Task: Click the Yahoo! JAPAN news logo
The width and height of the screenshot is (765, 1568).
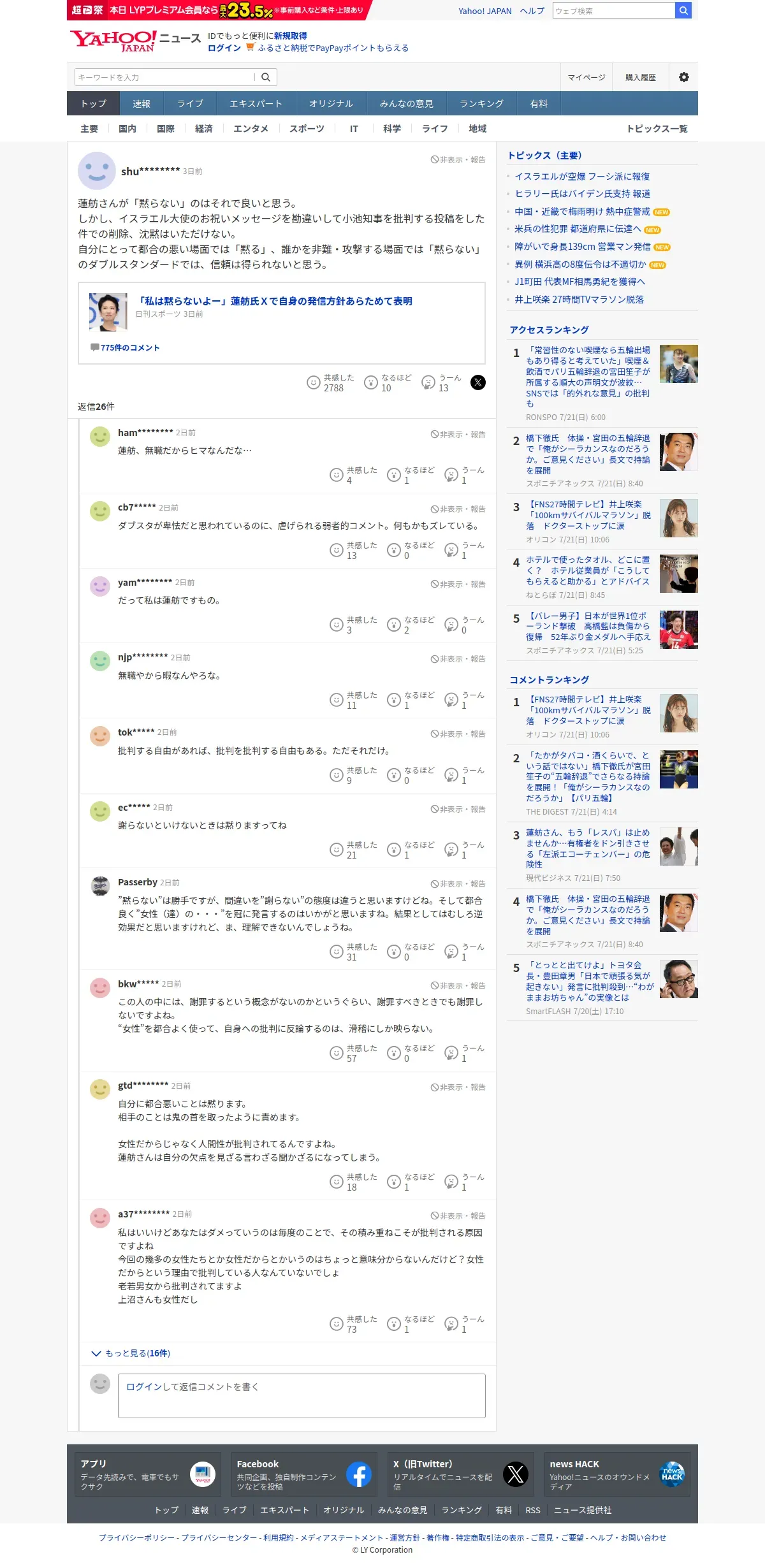Action: pyautogui.click(x=135, y=41)
